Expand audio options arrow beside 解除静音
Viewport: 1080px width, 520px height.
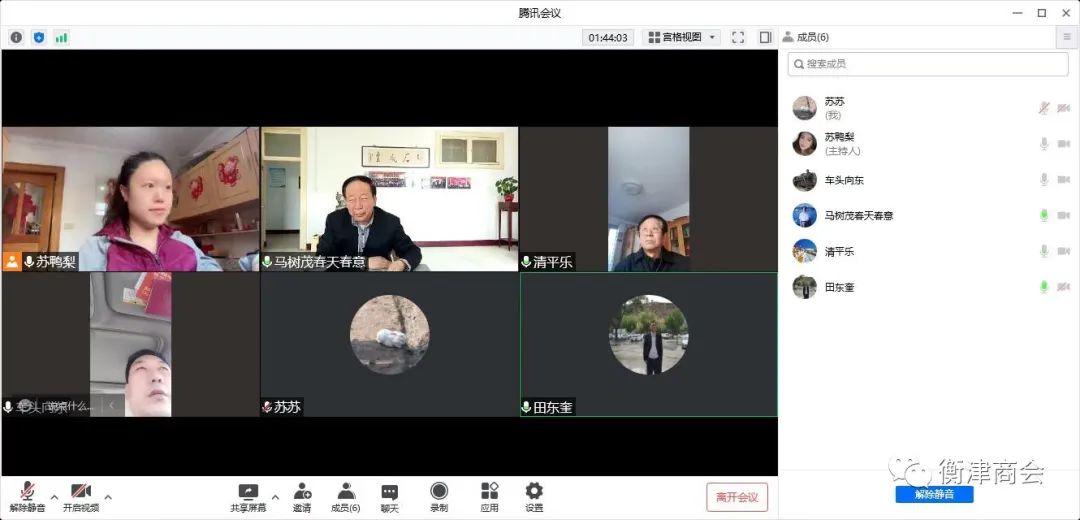[x=54, y=496]
